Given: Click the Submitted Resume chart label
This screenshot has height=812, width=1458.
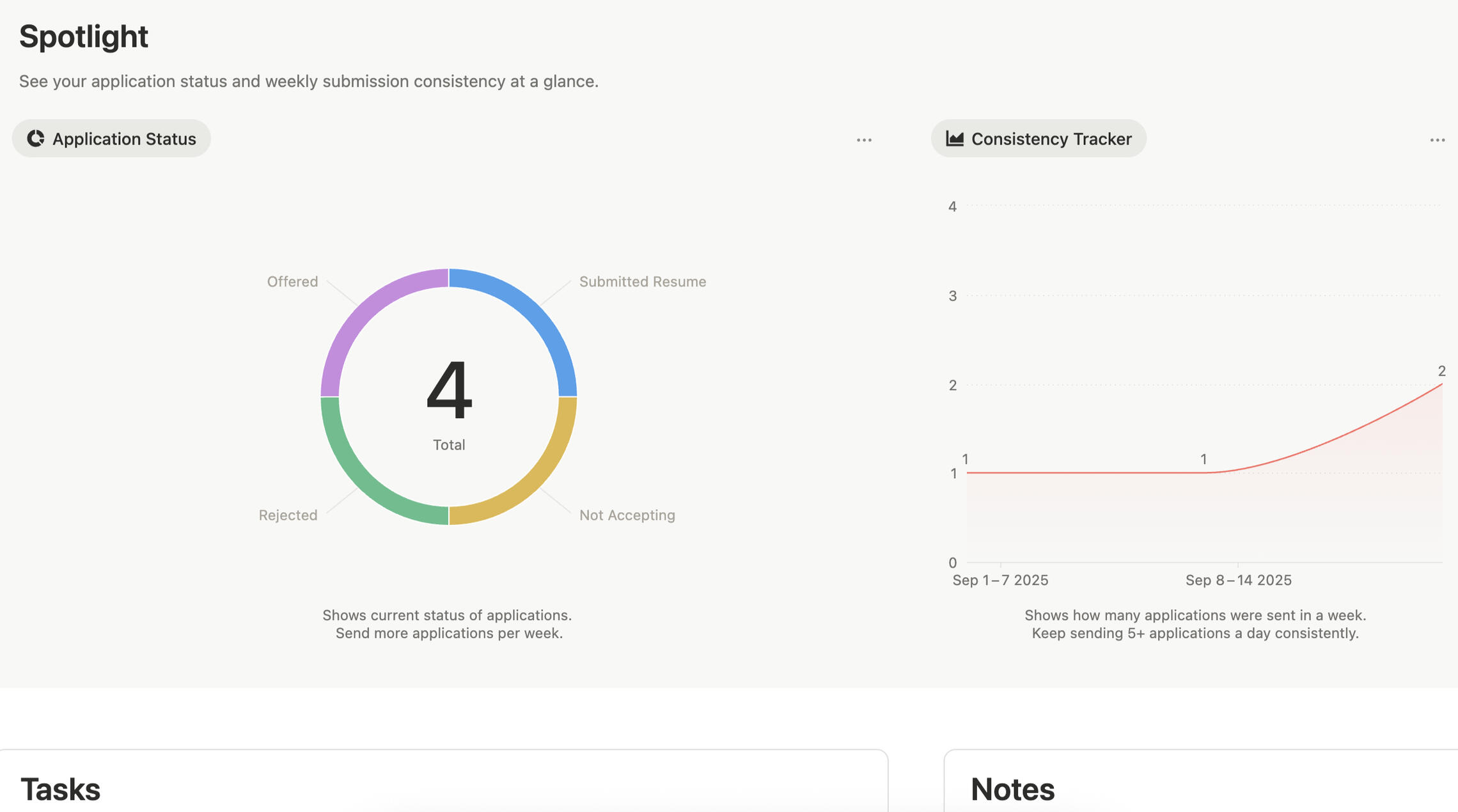Looking at the screenshot, I should click(x=642, y=282).
